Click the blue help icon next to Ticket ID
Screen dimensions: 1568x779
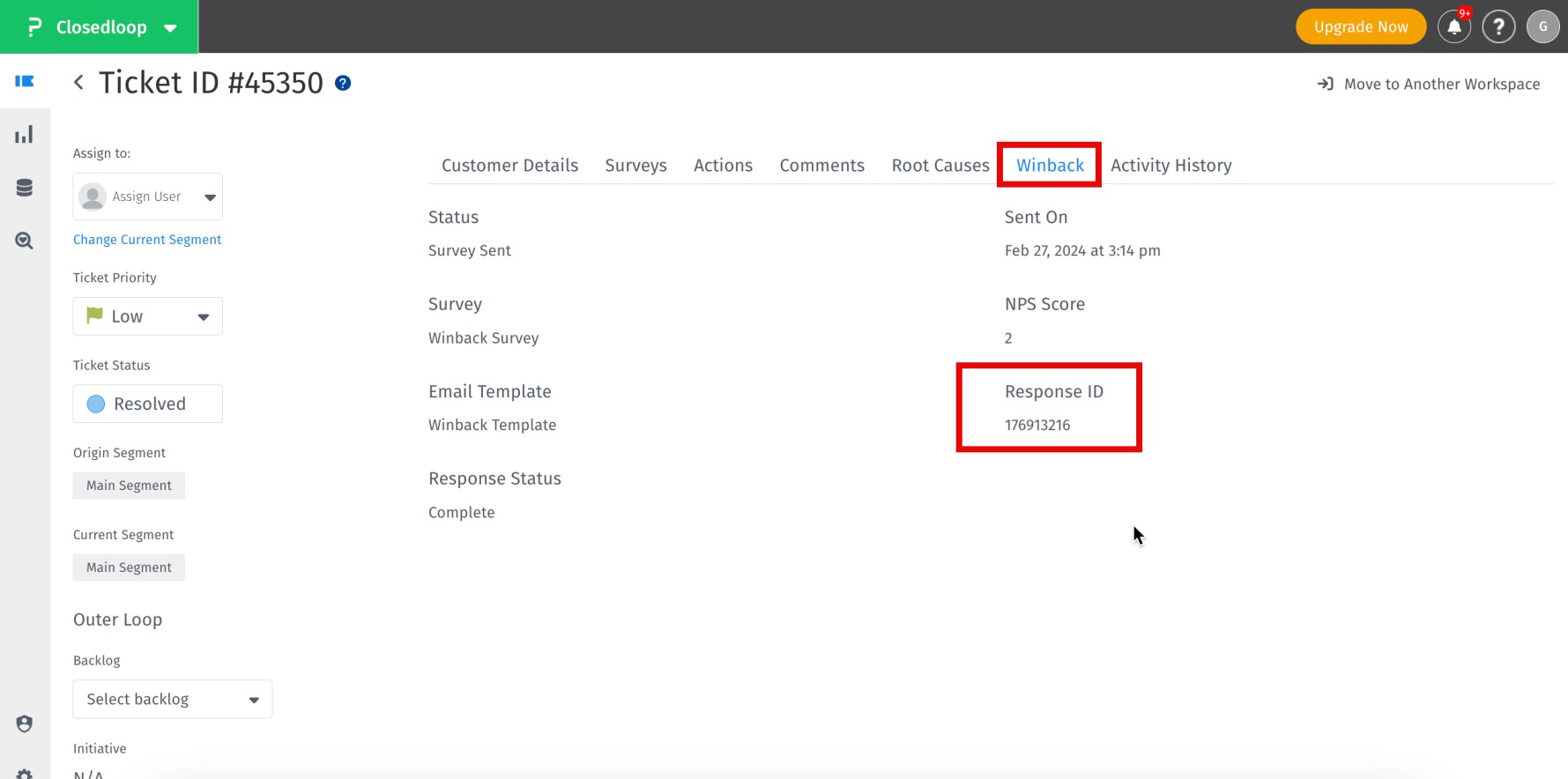tap(343, 83)
